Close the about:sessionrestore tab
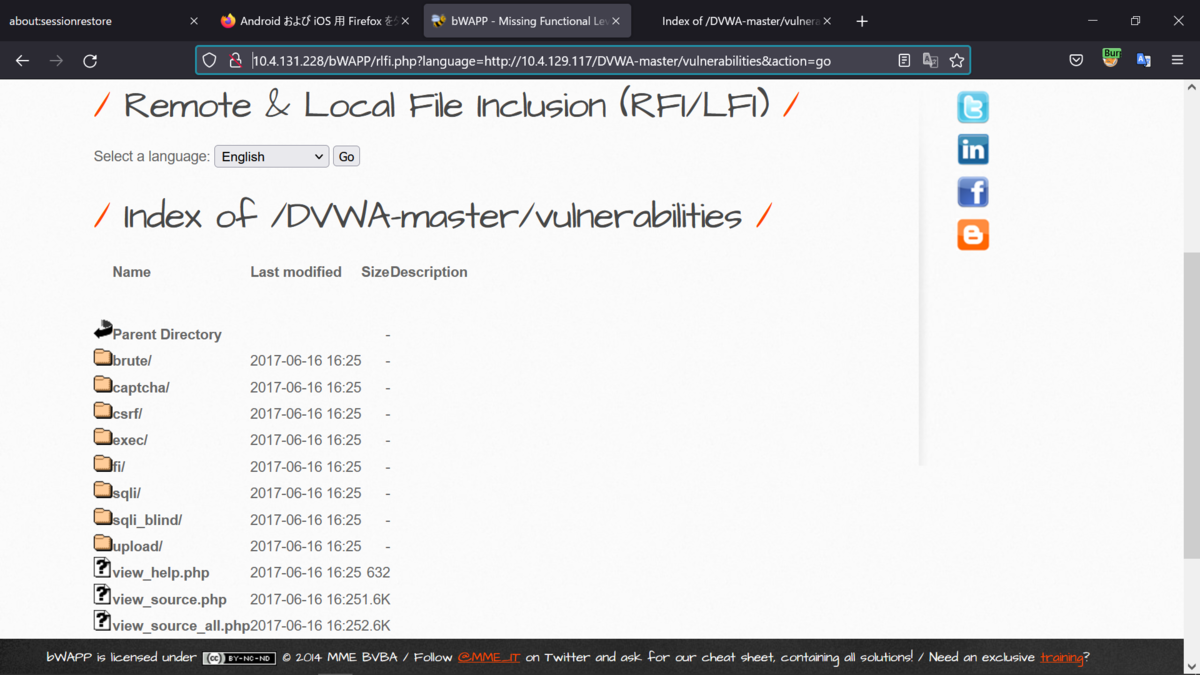1200x675 pixels. pyautogui.click(x=194, y=21)
